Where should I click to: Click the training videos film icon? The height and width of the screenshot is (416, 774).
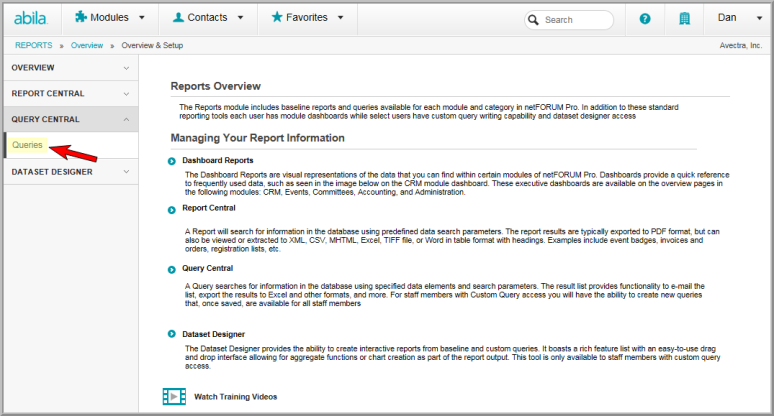click(174, 396)
